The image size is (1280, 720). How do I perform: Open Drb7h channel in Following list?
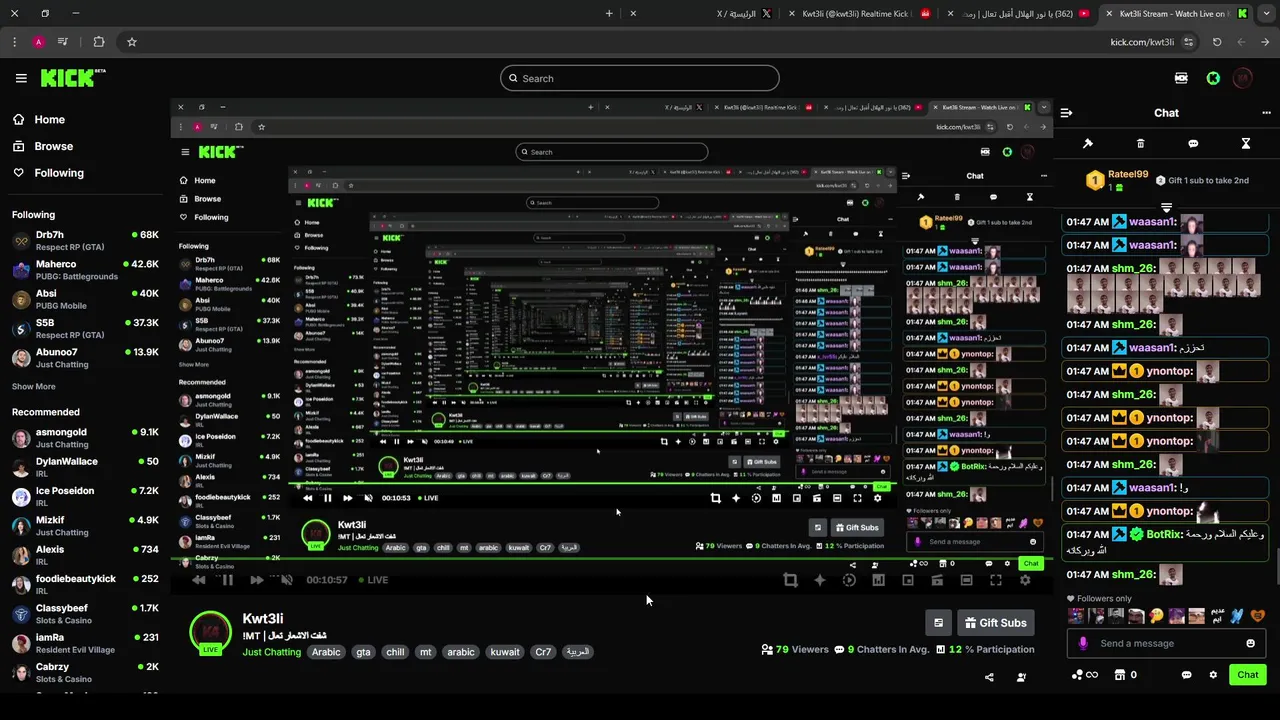point(85,240)
